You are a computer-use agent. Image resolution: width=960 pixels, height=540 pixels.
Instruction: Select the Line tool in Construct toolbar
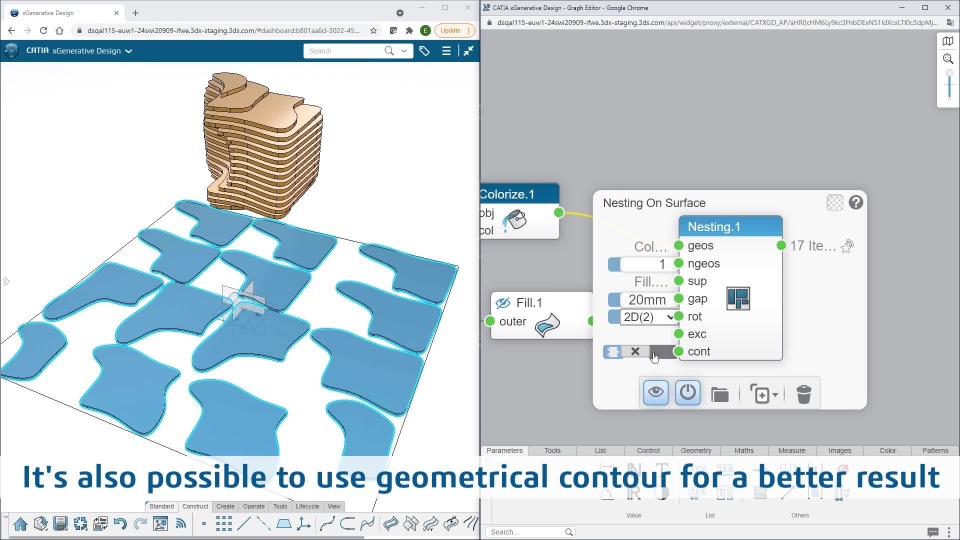(x=244, y=523)
